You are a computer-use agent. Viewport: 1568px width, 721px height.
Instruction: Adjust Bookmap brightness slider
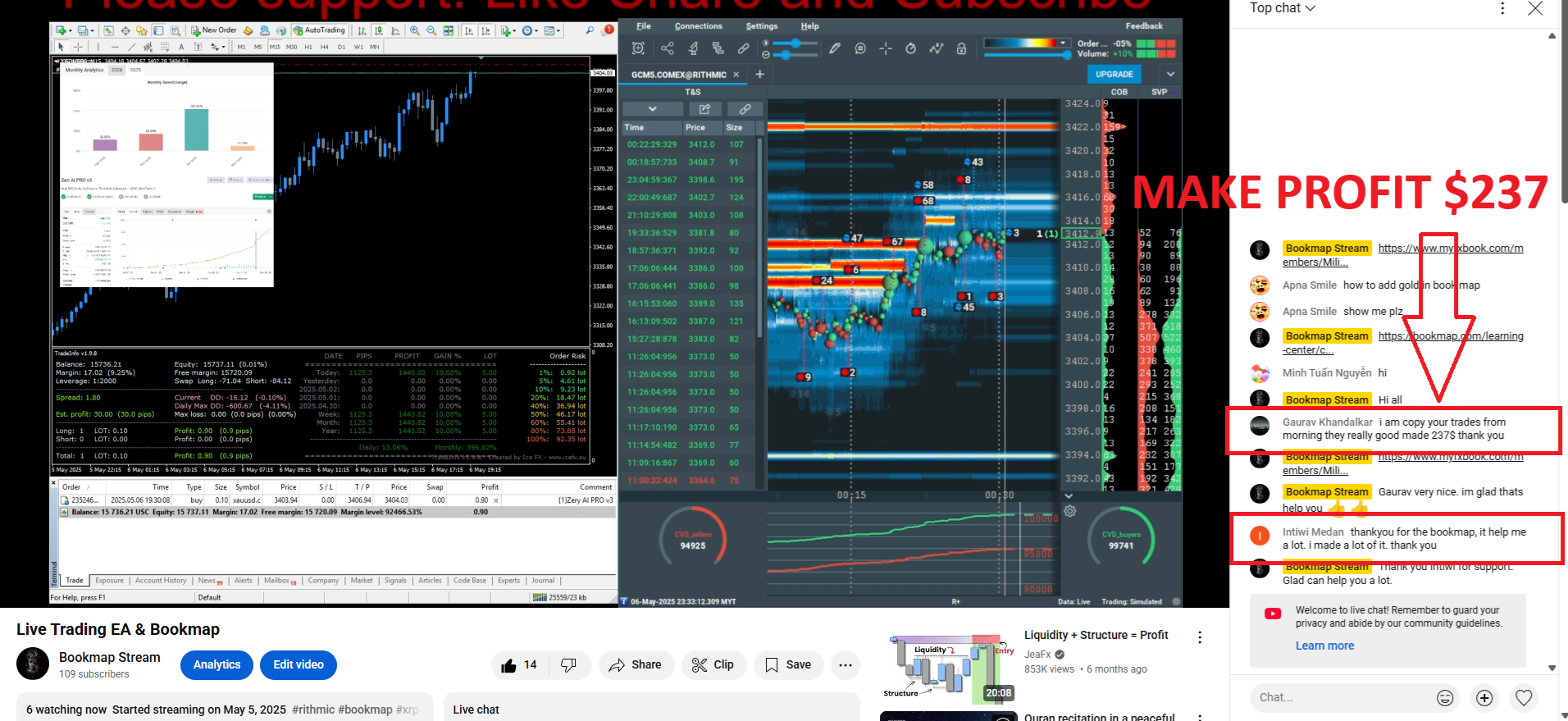(x=795, y=43)
